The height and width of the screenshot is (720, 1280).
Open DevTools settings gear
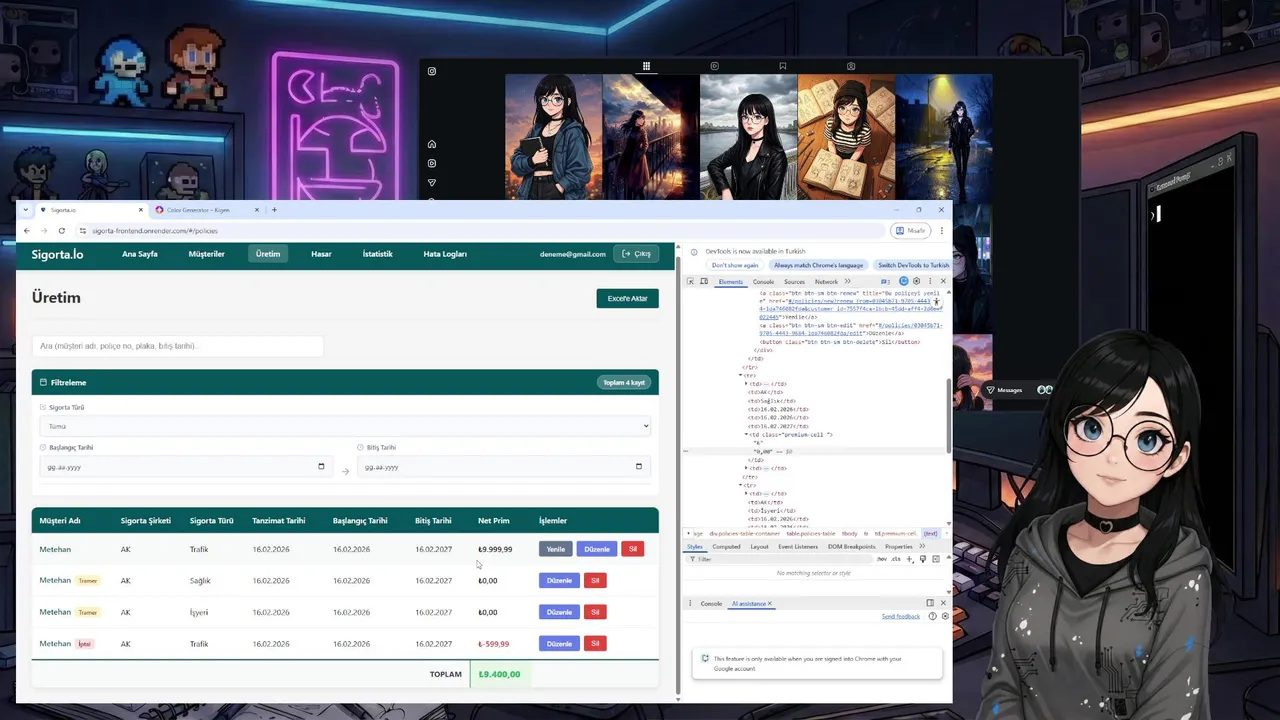click(916, 281)
